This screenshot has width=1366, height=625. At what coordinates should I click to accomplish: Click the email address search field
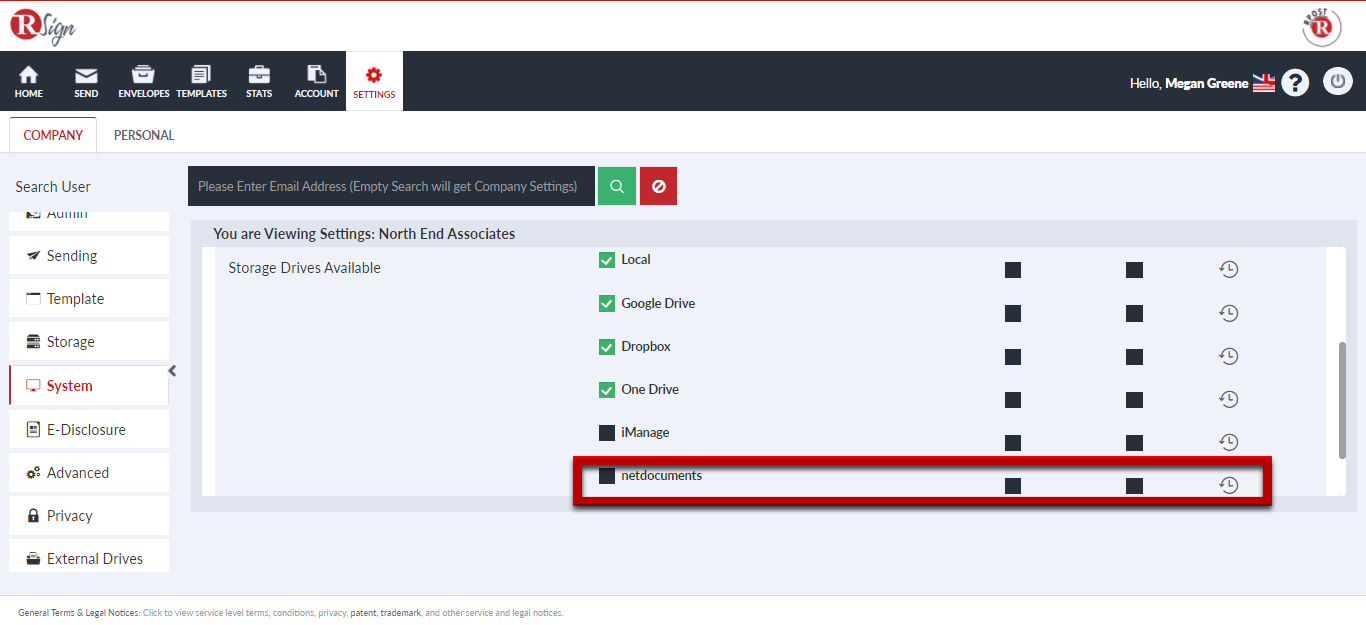tap(390, 186)
